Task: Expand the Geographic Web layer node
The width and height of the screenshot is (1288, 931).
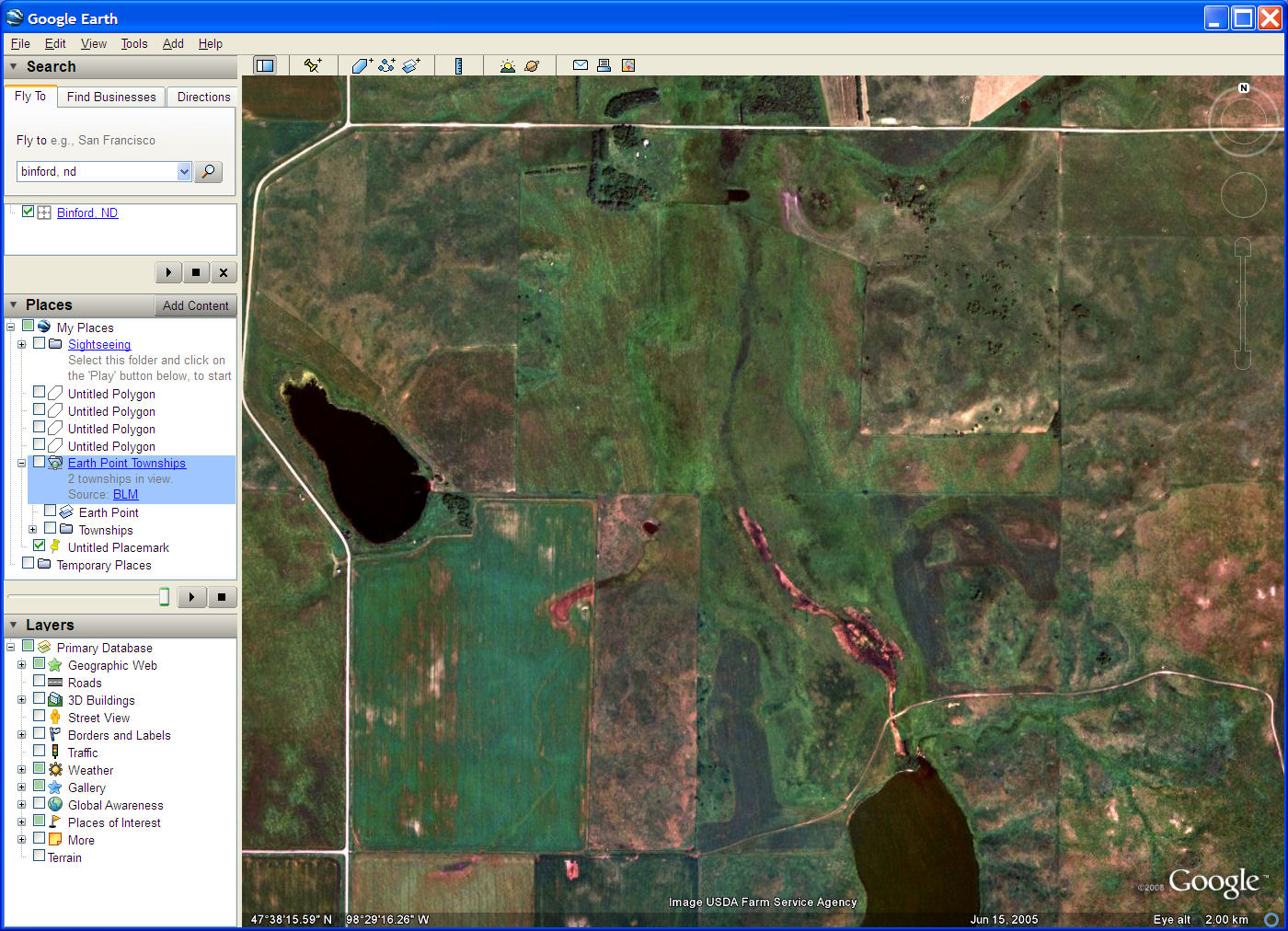Action: (x=21, y=664)
